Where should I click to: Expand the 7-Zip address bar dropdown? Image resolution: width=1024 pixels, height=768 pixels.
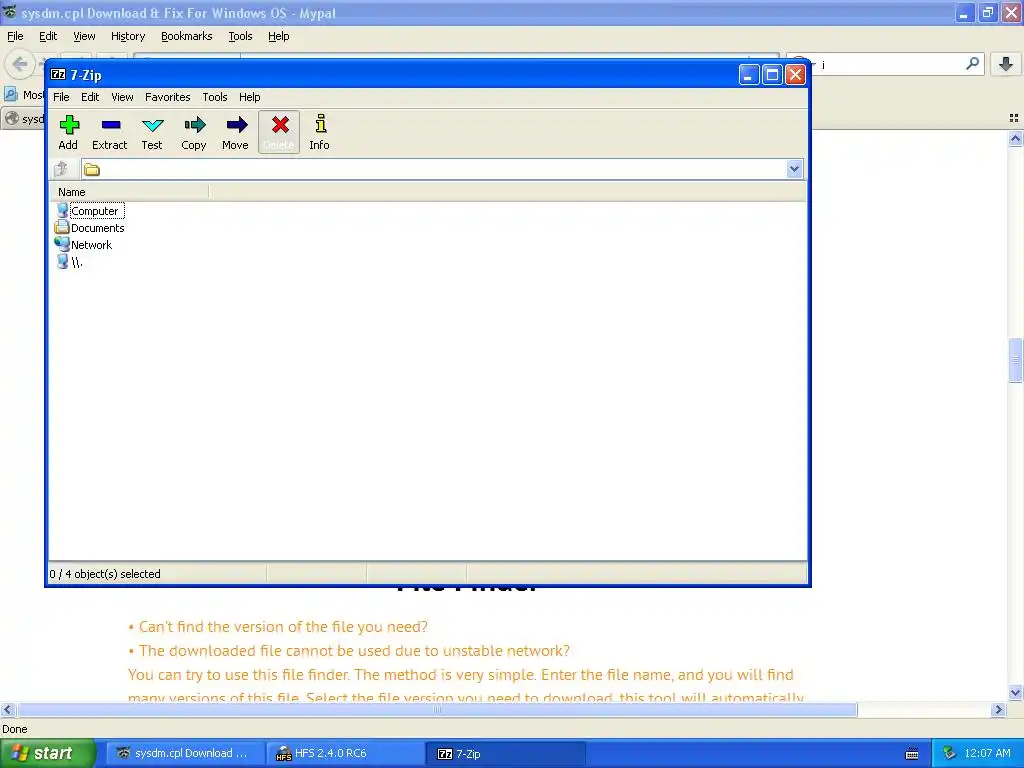point(794,169)
